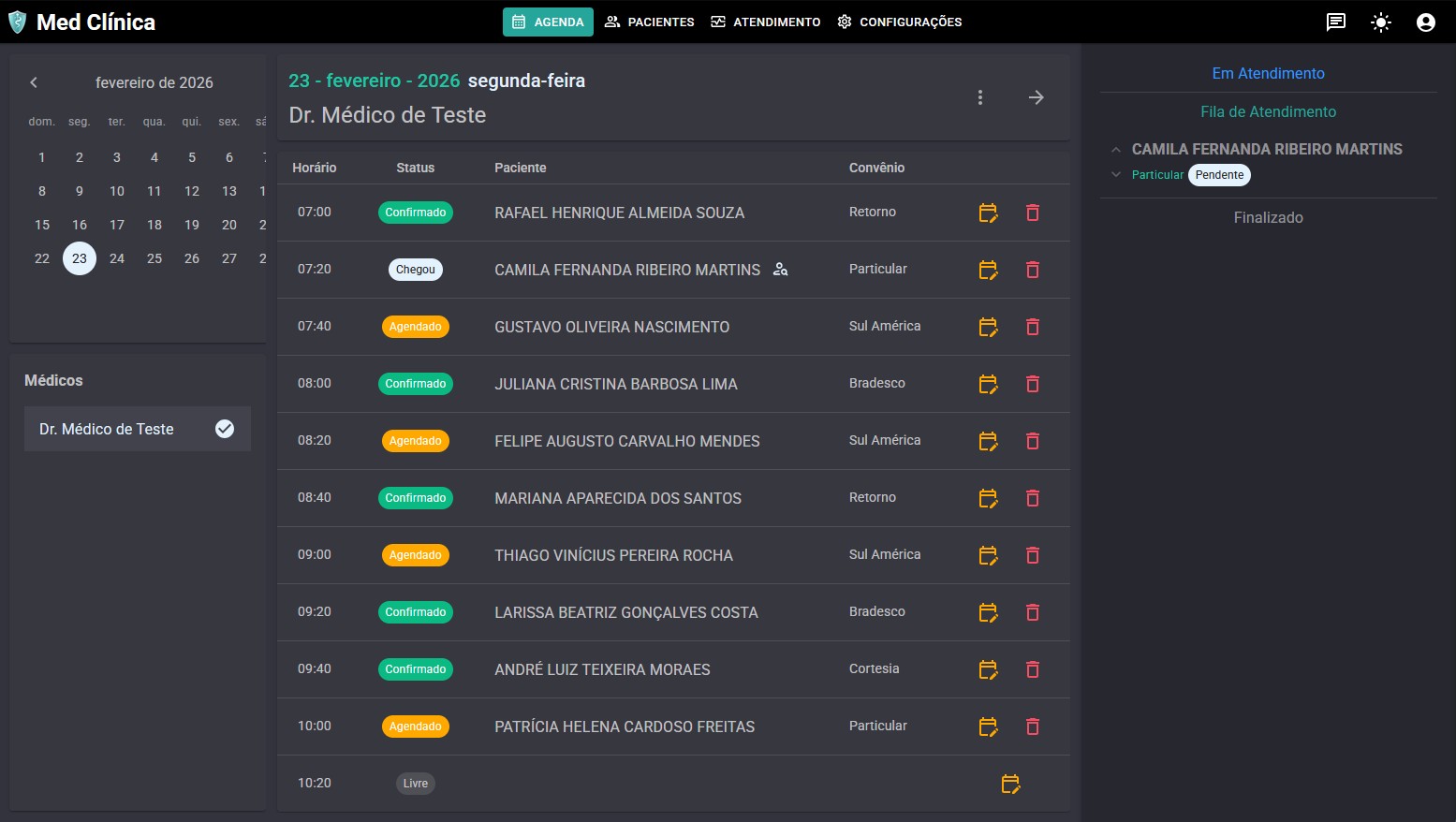Image resolution: width=1456 pixels, height=822 pixels.
Task: Edit appointment for André Luiz Teixeira Moraes
Action: [x=988, y=669]
